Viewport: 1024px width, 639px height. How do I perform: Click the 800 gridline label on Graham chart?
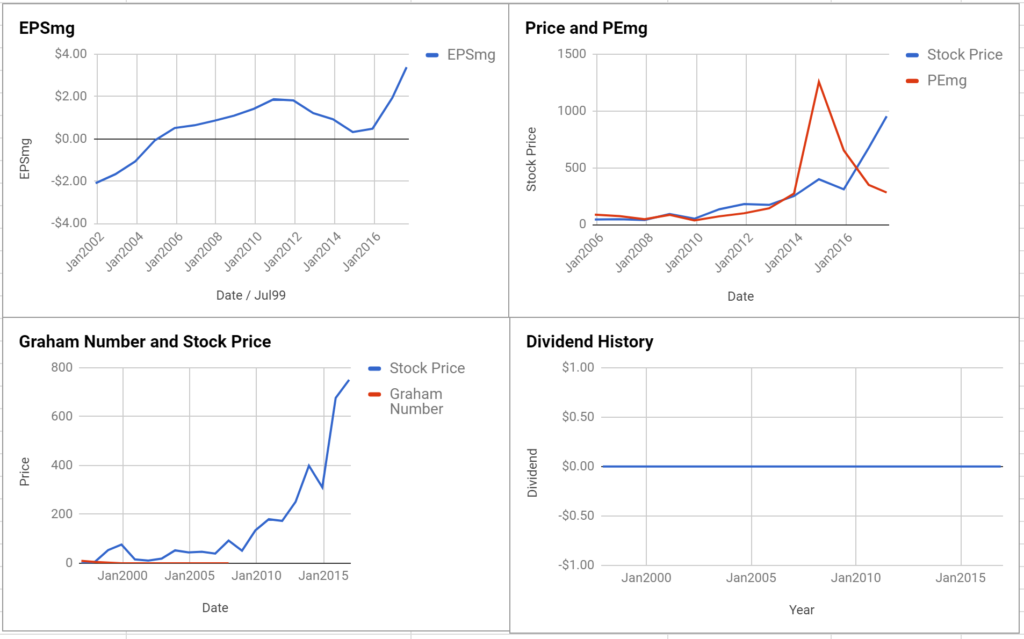61,367
